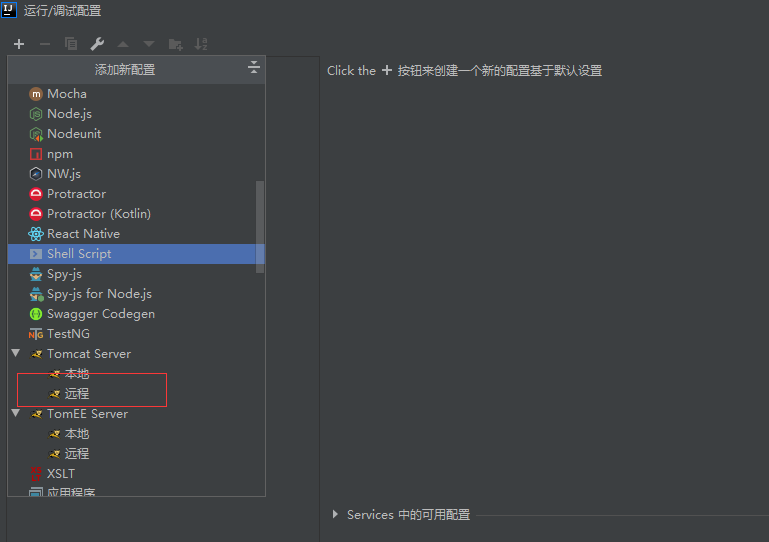Expand the Services 中的可用配置 section
The height and width of the screenshot is (542, 769).
(x=335, y=515)
